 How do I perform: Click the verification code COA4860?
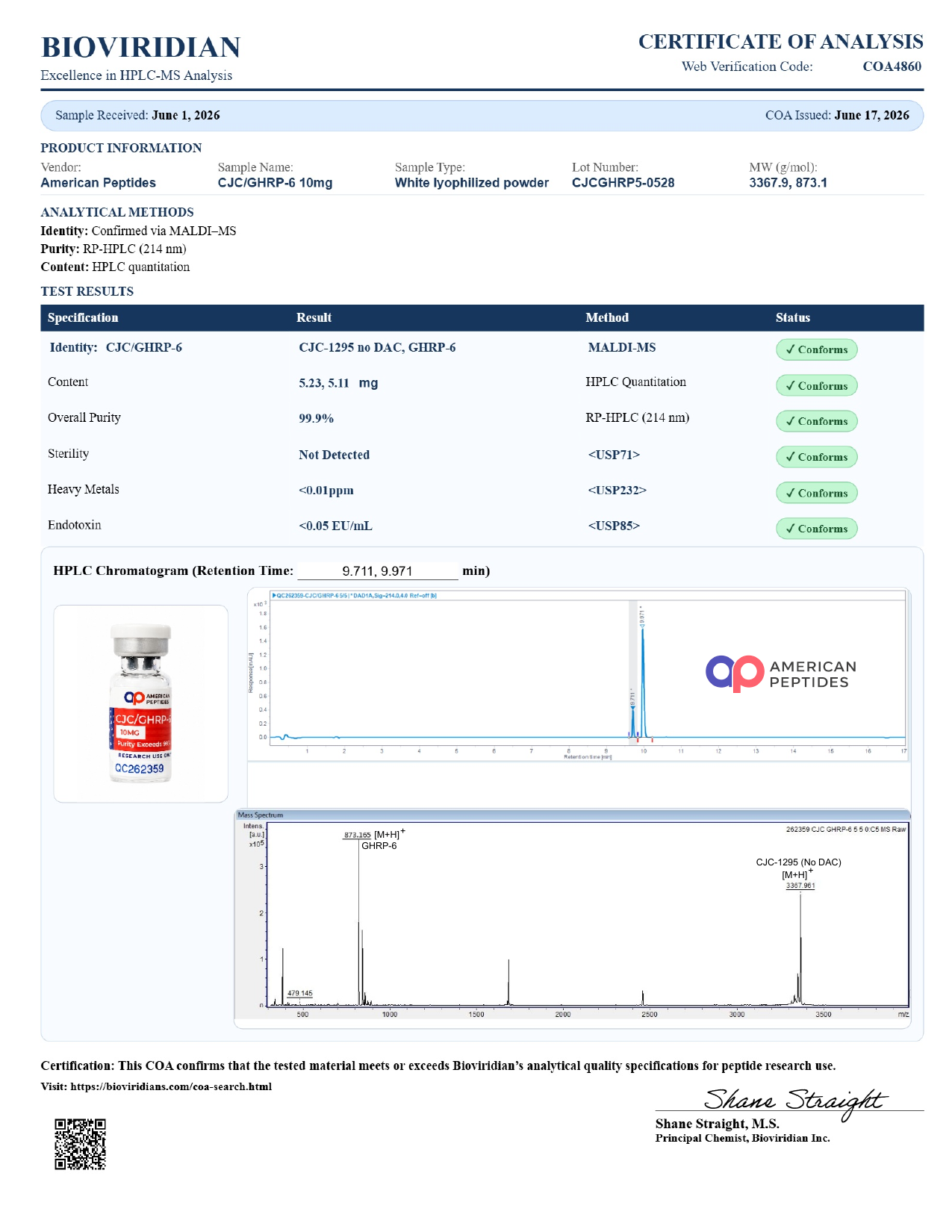coord(892,66)
